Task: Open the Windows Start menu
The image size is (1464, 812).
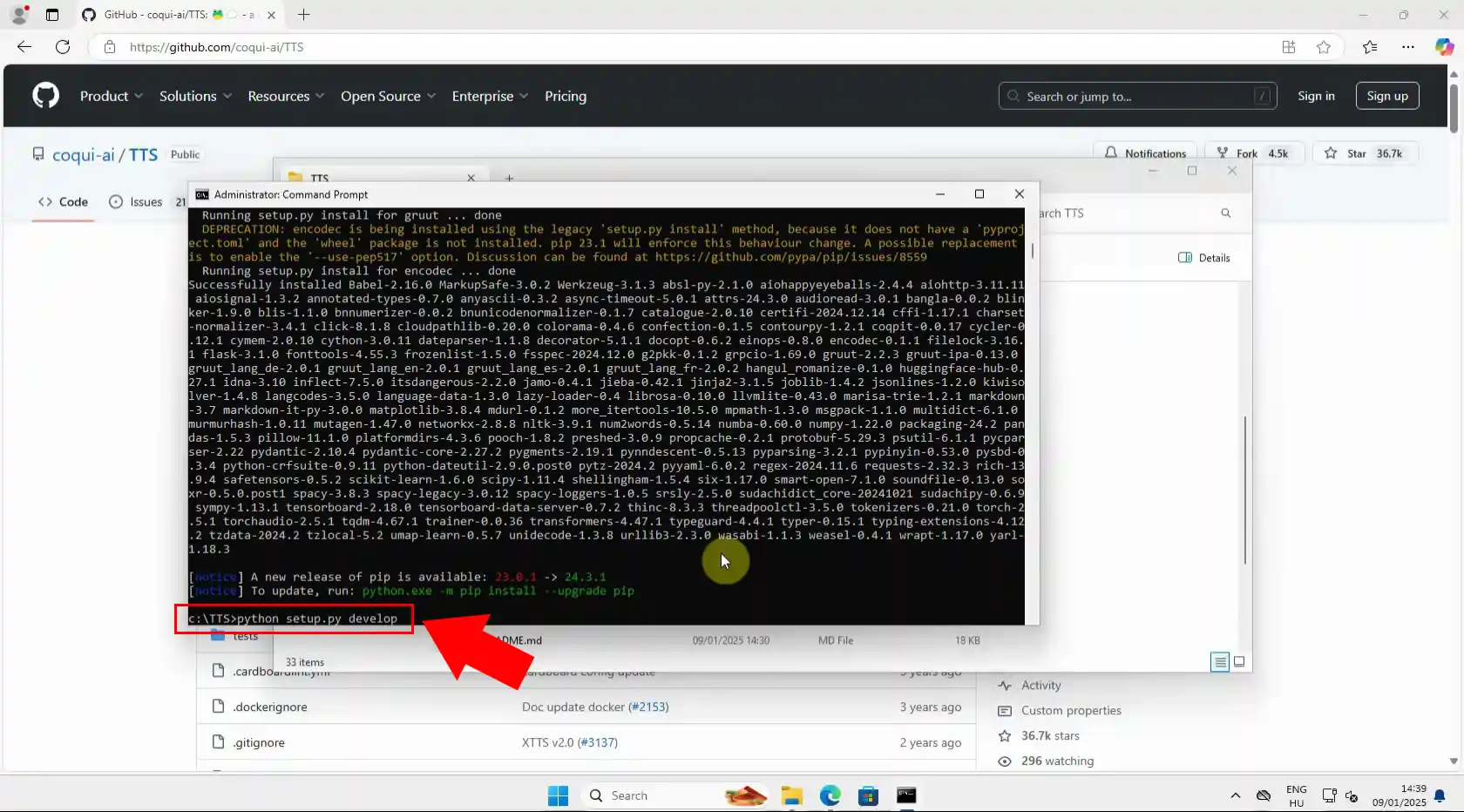Action: [x=559, y=795]
